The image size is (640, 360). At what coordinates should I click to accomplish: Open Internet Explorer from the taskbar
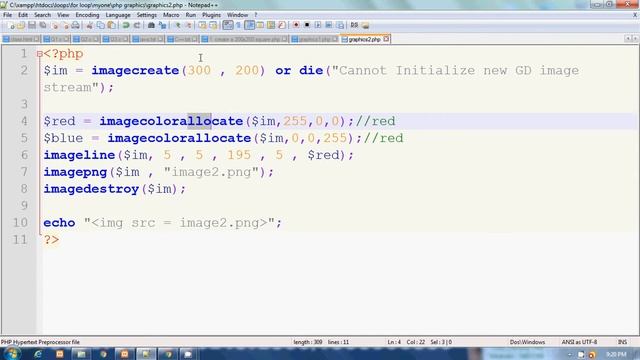coord(38,354)
